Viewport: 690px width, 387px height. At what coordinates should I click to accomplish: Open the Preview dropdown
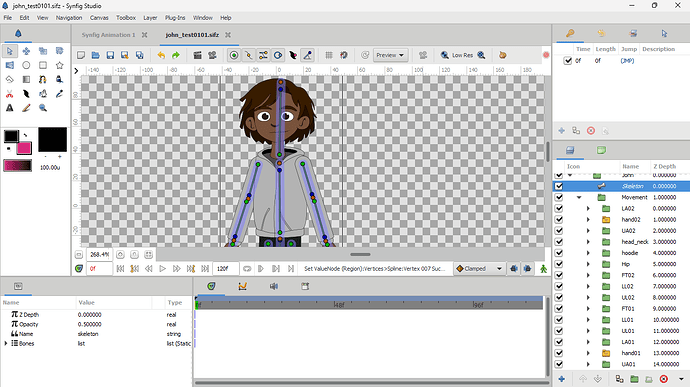click(390, 55)
